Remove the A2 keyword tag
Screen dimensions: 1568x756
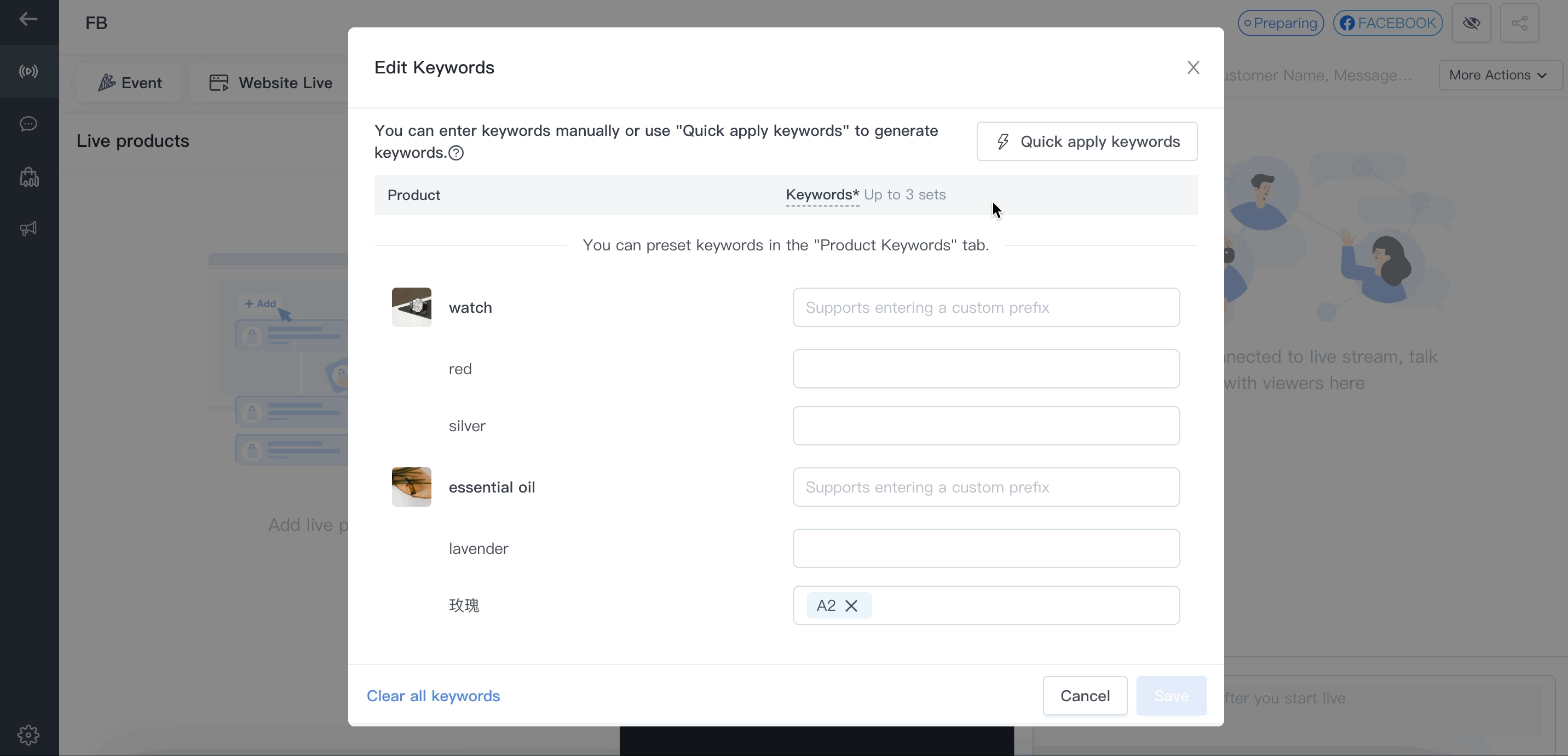(851, 605)
